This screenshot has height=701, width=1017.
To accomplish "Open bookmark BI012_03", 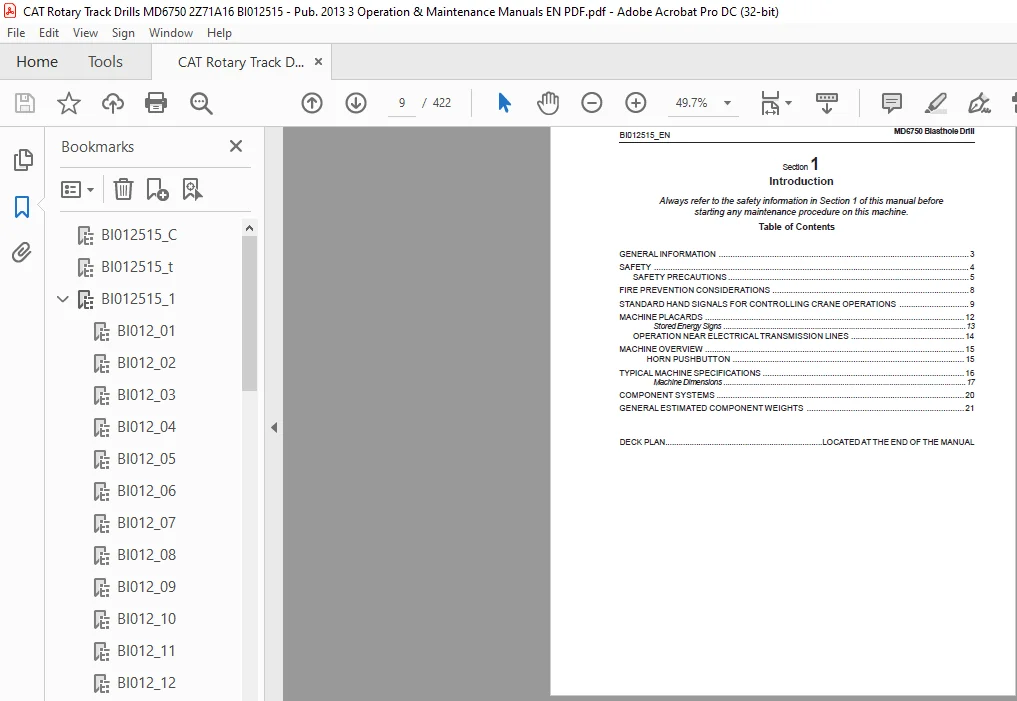I will click(147, 395).
